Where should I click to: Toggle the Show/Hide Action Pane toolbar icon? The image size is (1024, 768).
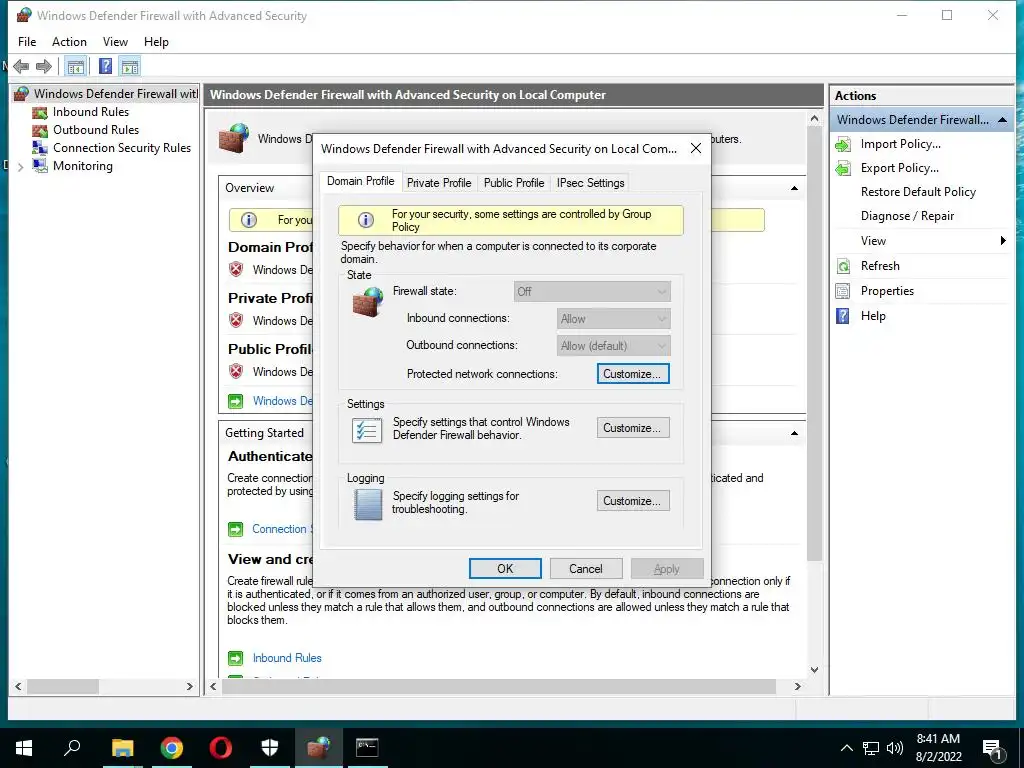[130, 67]
